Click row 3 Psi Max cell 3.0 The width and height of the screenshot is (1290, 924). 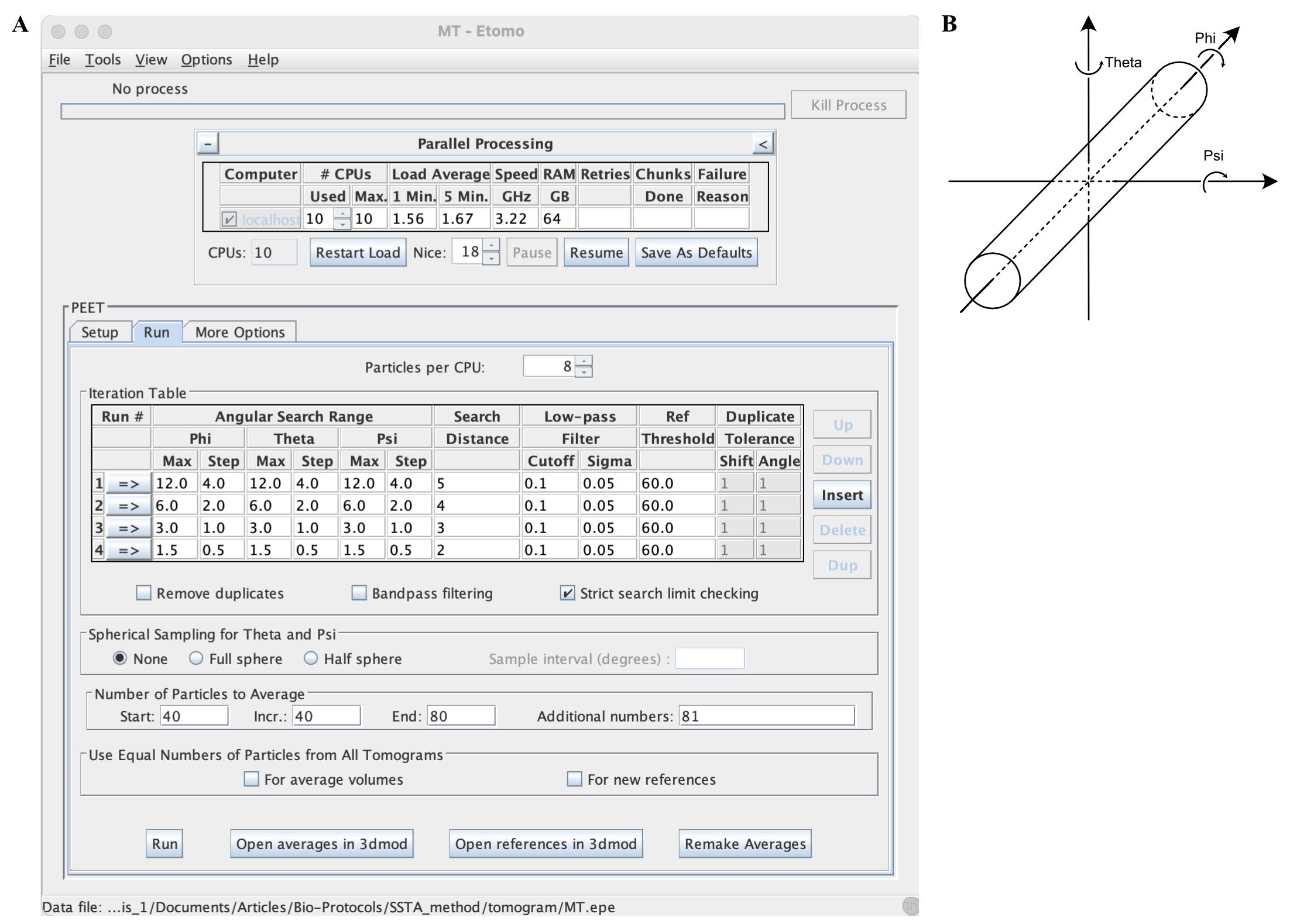(363, 528)
